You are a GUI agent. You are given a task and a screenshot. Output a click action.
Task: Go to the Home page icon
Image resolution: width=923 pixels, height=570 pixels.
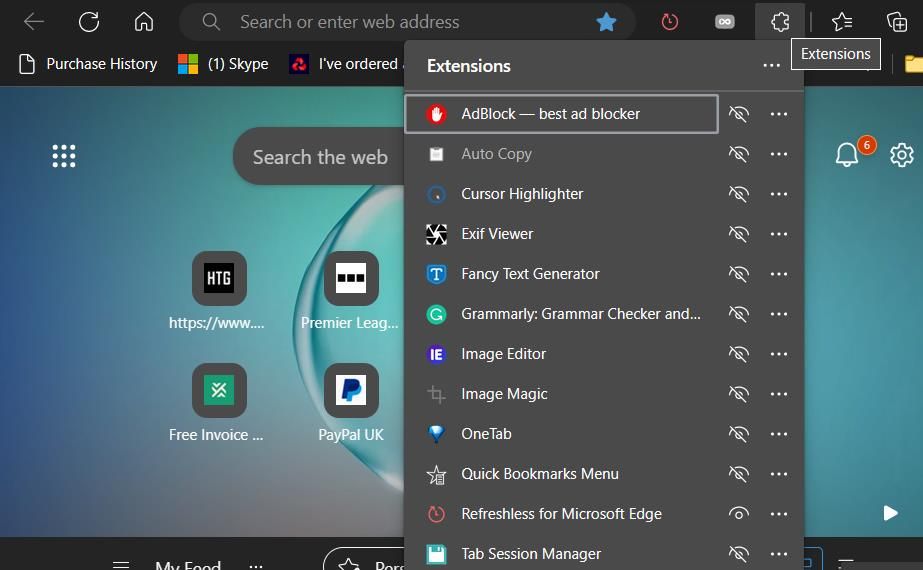point(144,22)
